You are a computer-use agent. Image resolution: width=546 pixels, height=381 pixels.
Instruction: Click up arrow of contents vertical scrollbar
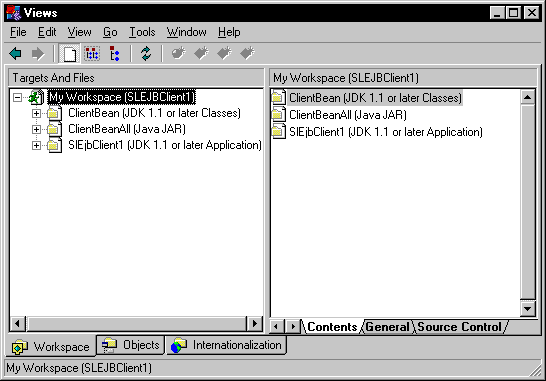tap(528, 97)
